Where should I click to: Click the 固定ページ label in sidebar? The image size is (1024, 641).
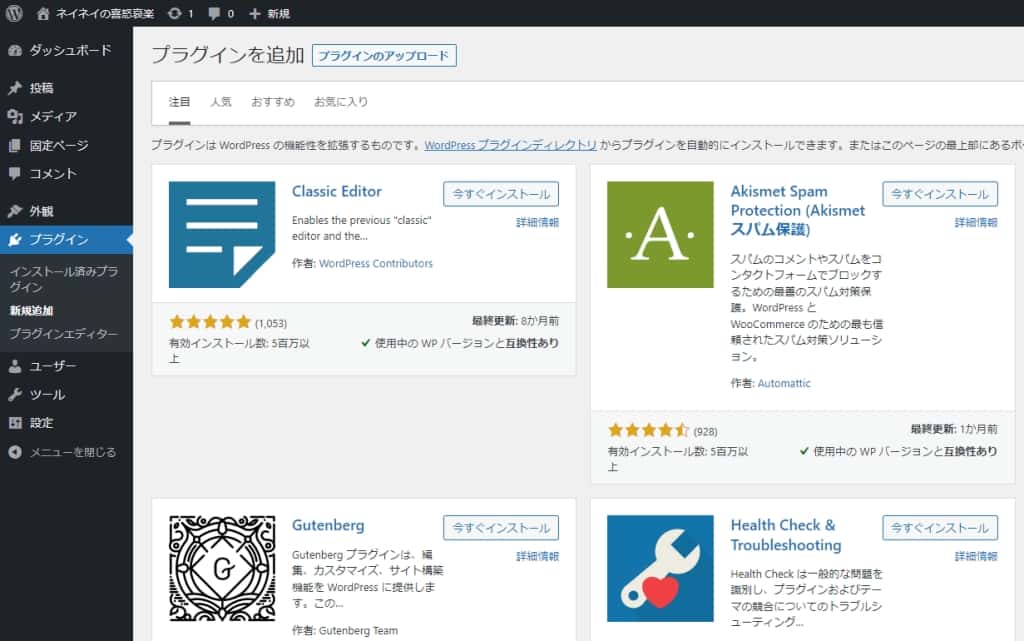pyautogui.click(x=59, y=145)
